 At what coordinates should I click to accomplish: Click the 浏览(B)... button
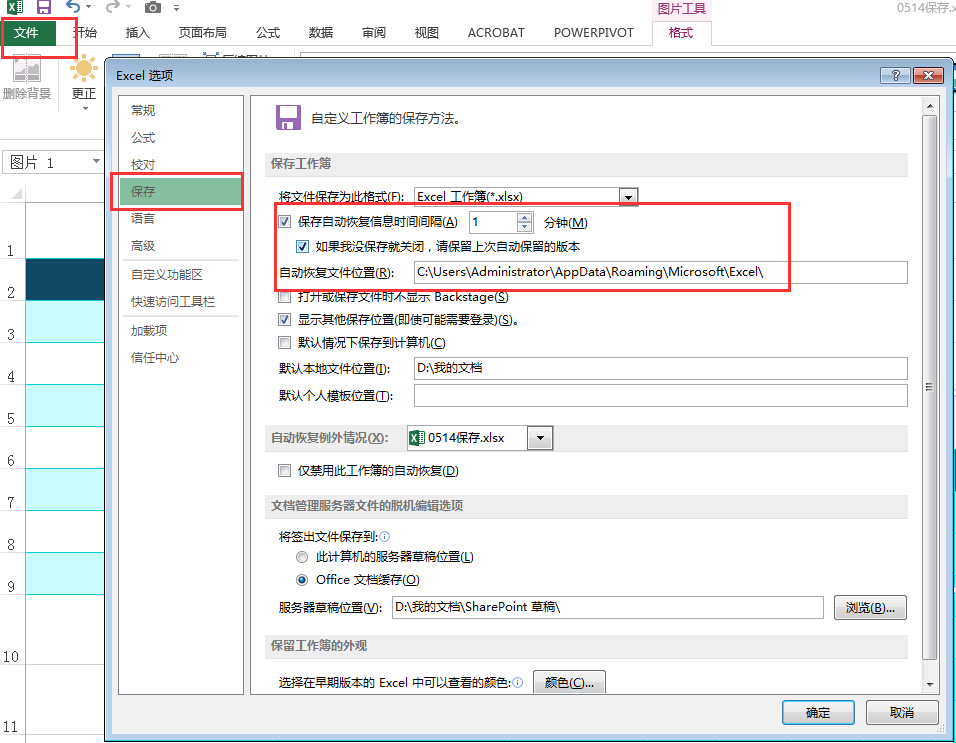pyautogui.click(x=870, y=608)
